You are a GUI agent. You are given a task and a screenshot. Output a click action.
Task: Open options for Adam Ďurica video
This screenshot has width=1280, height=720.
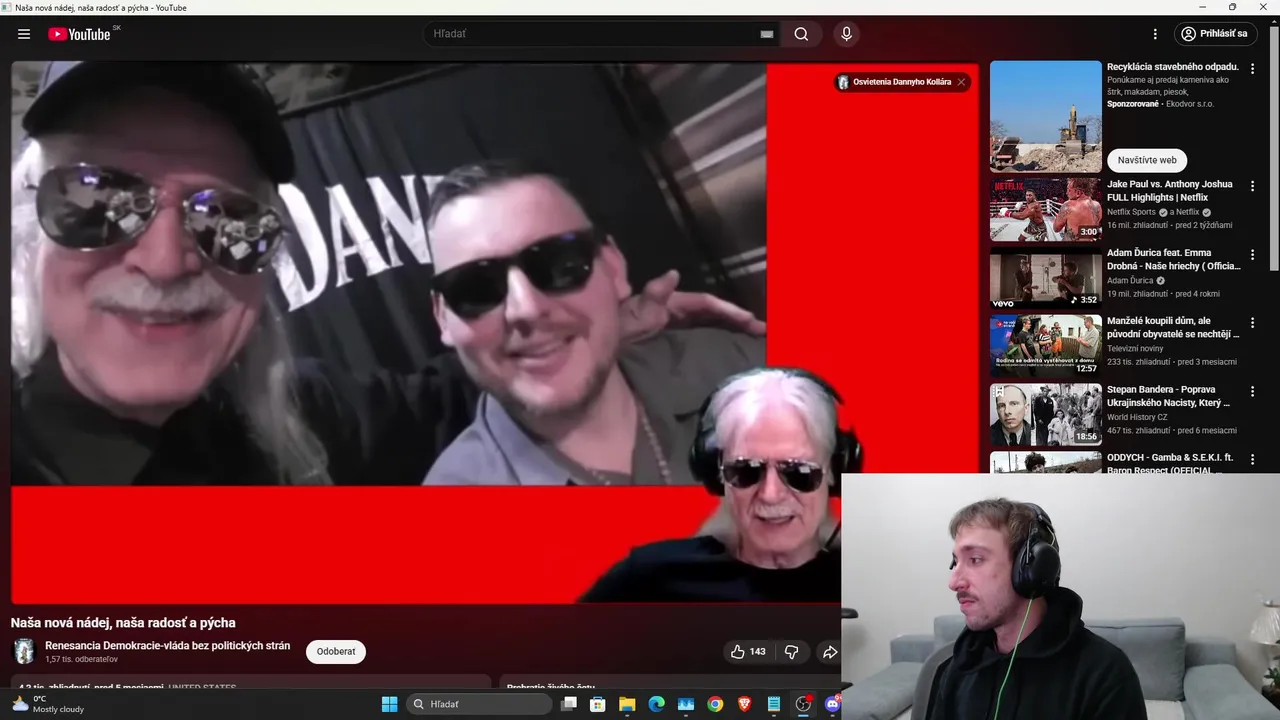(x=1252, y=255)
